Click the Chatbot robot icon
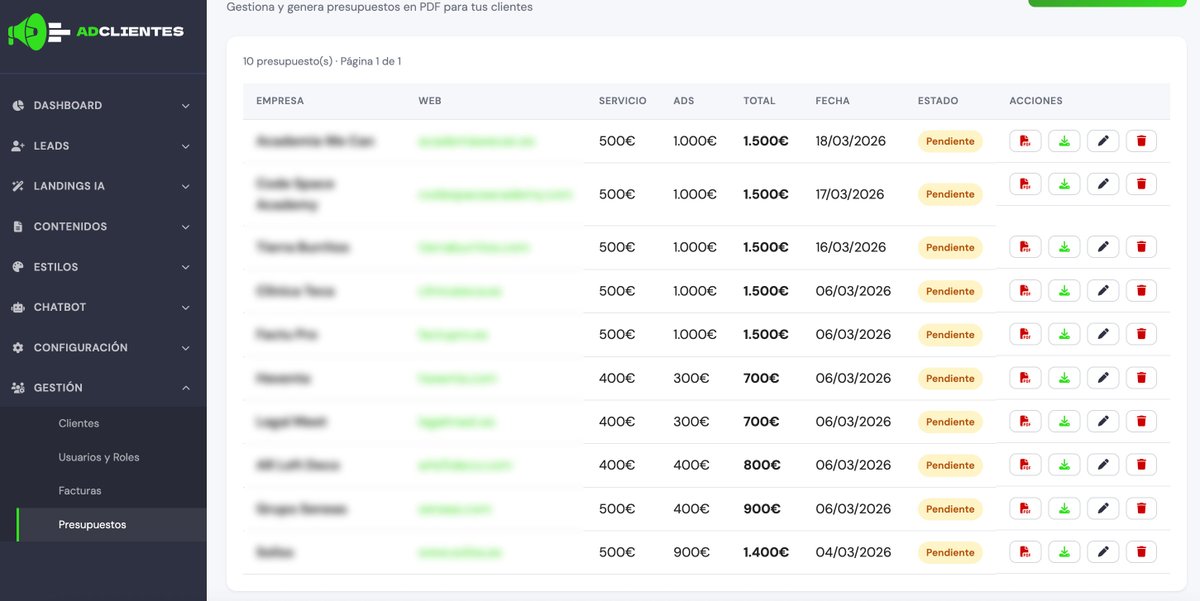Screen dimensions: 1200x601 (x=18, y=307)
